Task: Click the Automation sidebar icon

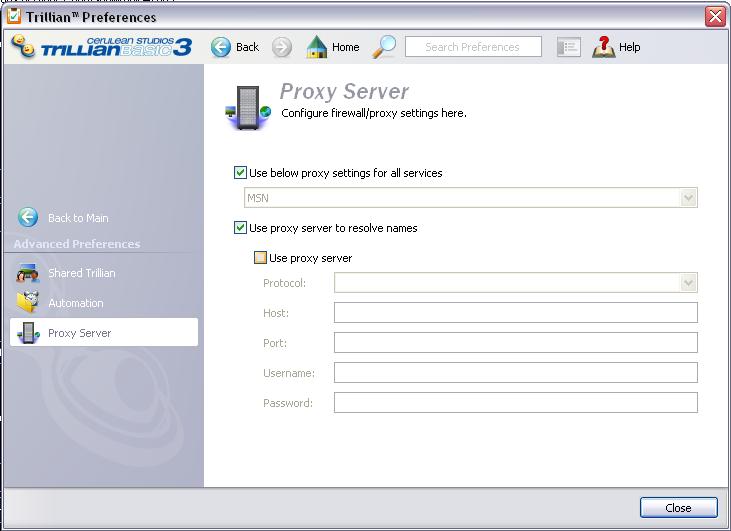Action: 28,303
